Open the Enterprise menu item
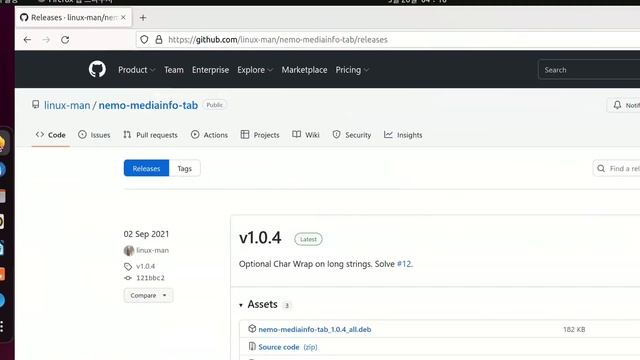The height and width of the screenshot is (360, 640). tap(210, 70)
